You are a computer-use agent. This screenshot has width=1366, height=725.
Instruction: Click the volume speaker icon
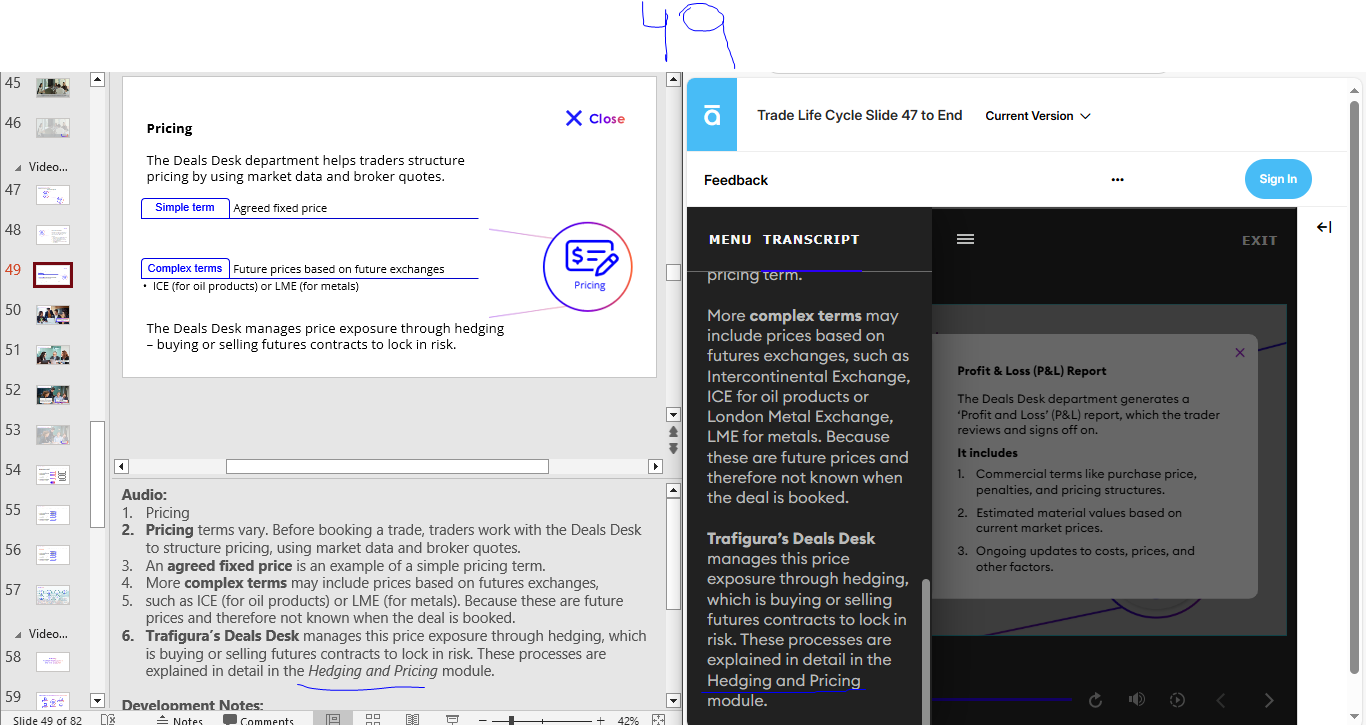tap(1136, 700)
